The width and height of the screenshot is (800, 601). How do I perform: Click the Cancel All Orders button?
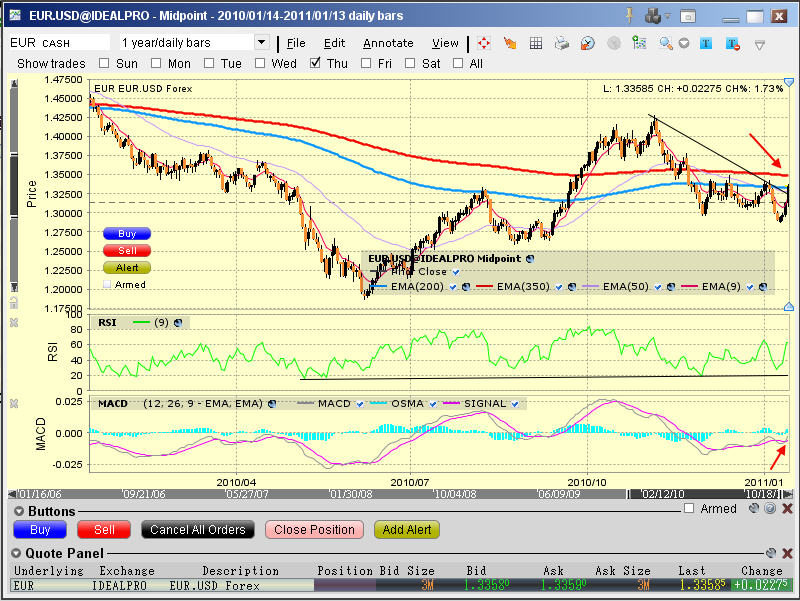coord(197,530)
